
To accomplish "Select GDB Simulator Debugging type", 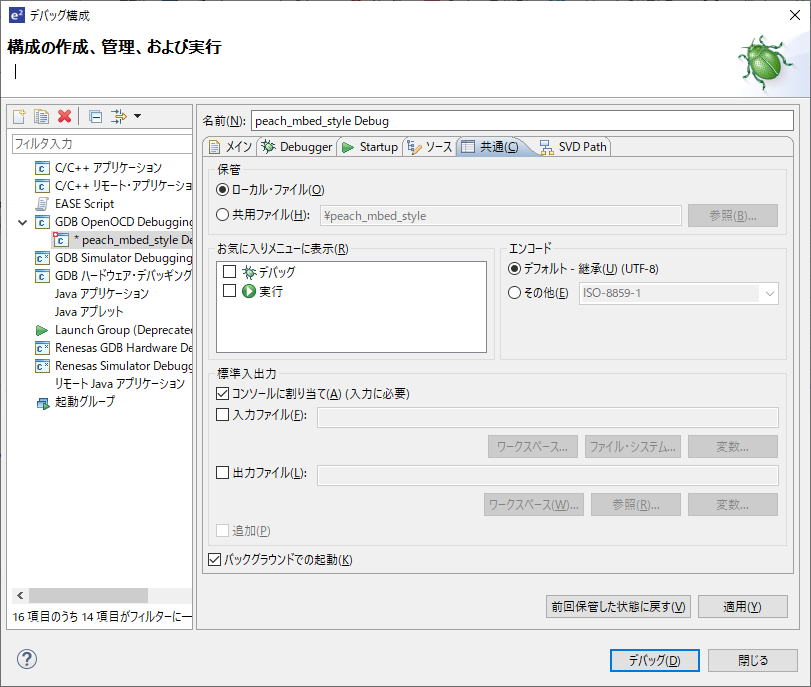I will point(113,258).
